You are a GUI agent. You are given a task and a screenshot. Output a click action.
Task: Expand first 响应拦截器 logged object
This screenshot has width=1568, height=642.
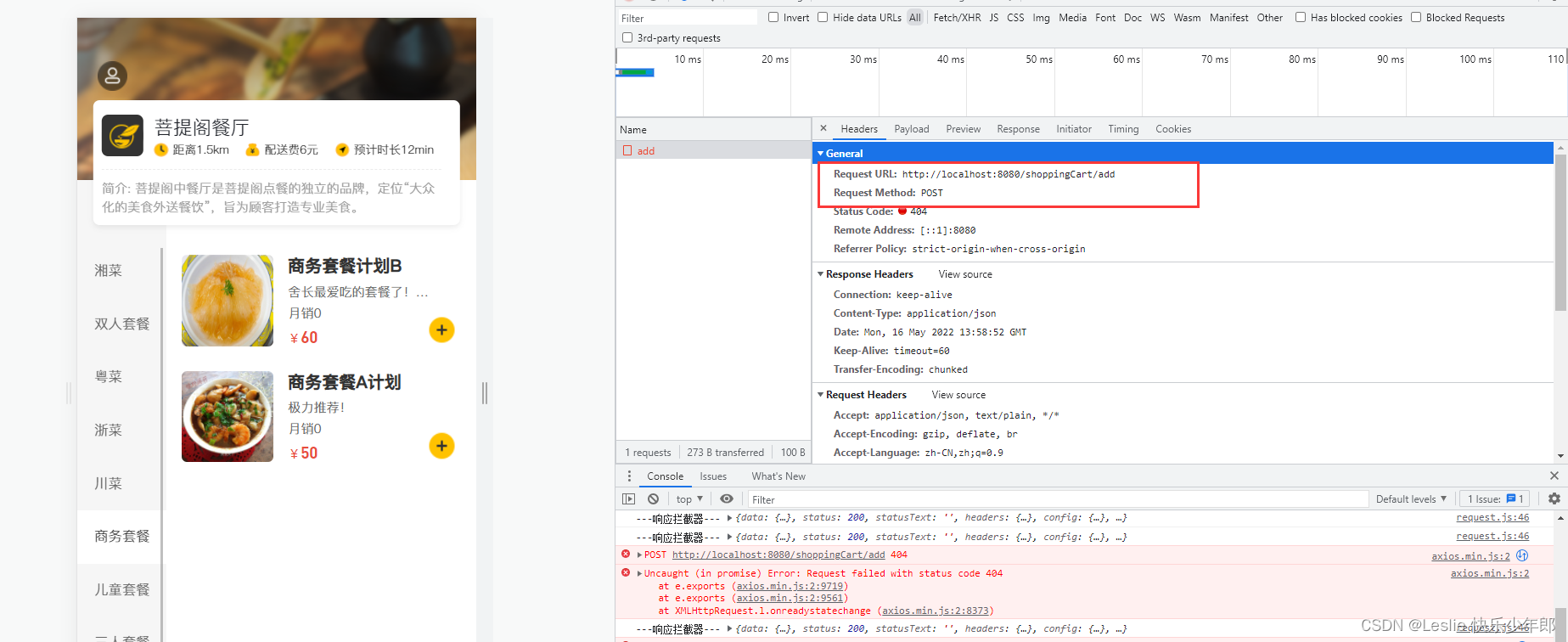coord(729,517)
